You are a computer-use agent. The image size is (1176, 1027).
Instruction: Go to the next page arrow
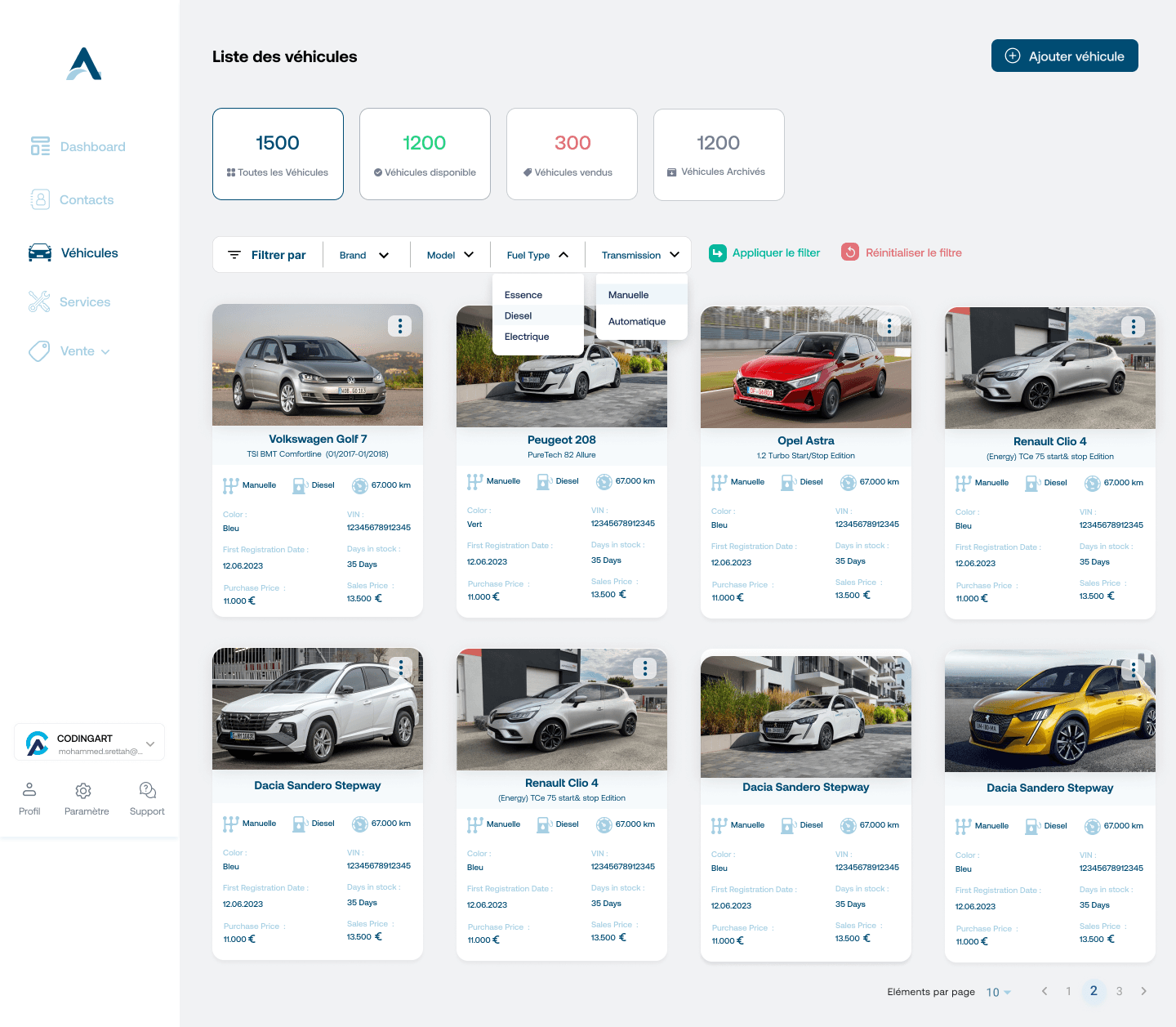pos(1144,991)
